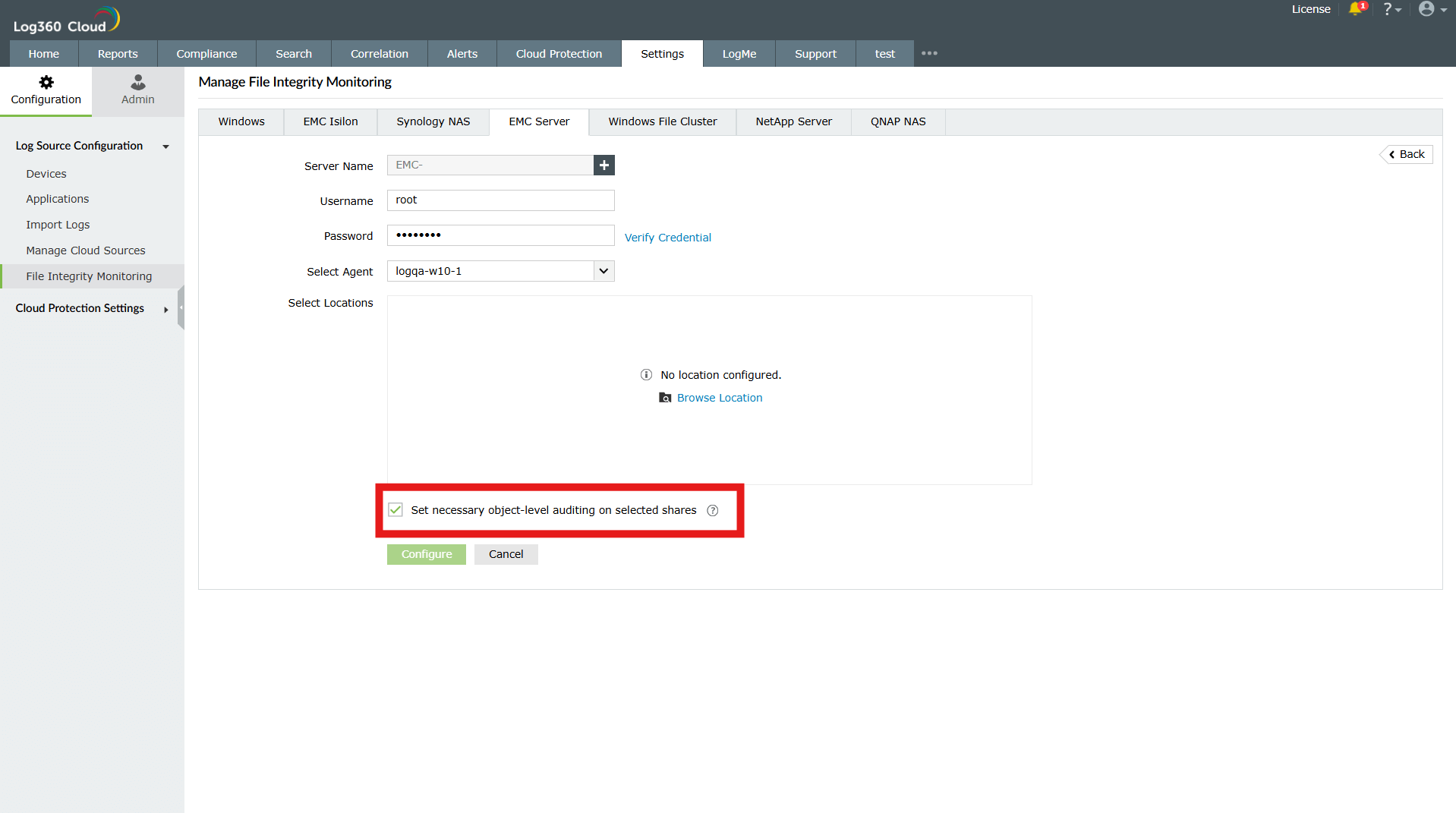Switch to the EMC Isilon tab
The height and width of the screenshot is (813, 1456).
tap(329, 121)
